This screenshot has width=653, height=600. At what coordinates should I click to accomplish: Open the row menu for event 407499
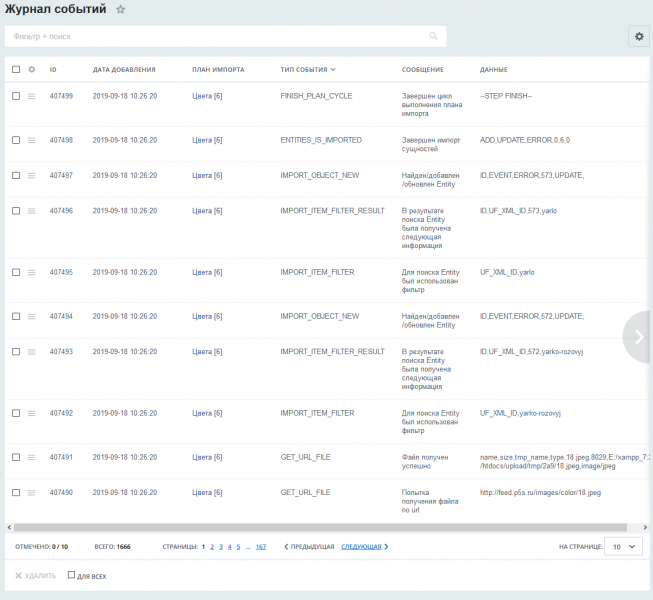pyautogui.click(x=31, y=96)
